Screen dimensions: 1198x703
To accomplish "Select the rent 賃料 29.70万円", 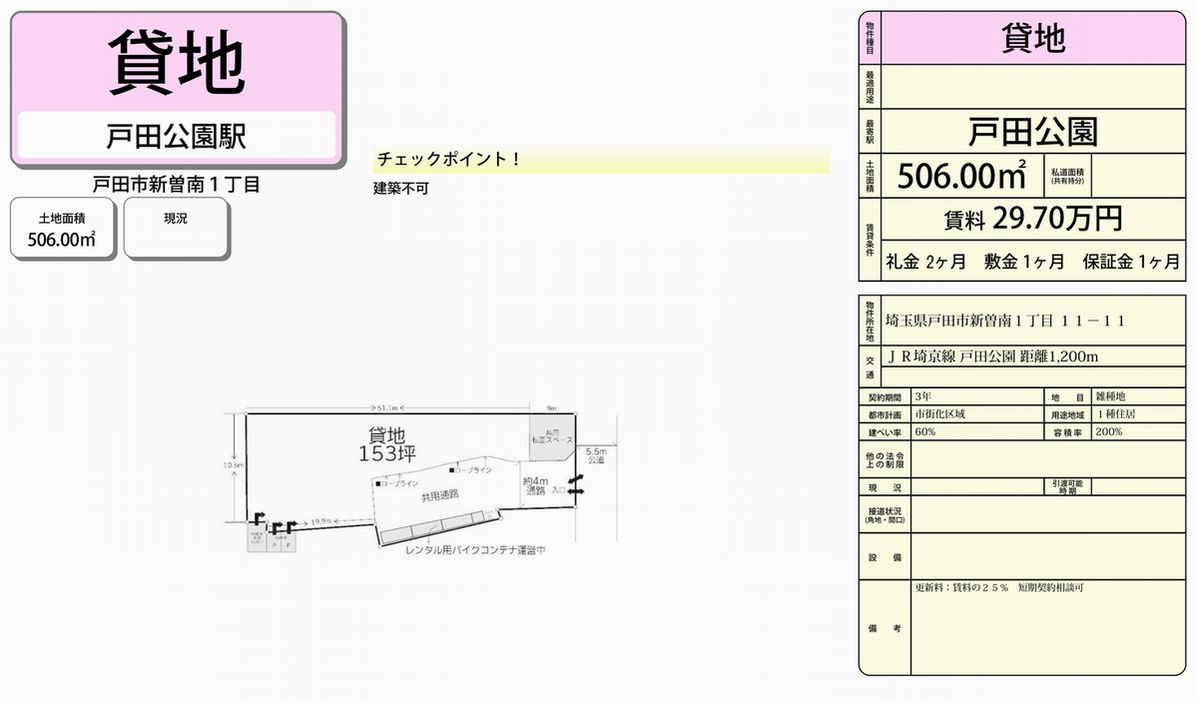I will pos(1033,220).
